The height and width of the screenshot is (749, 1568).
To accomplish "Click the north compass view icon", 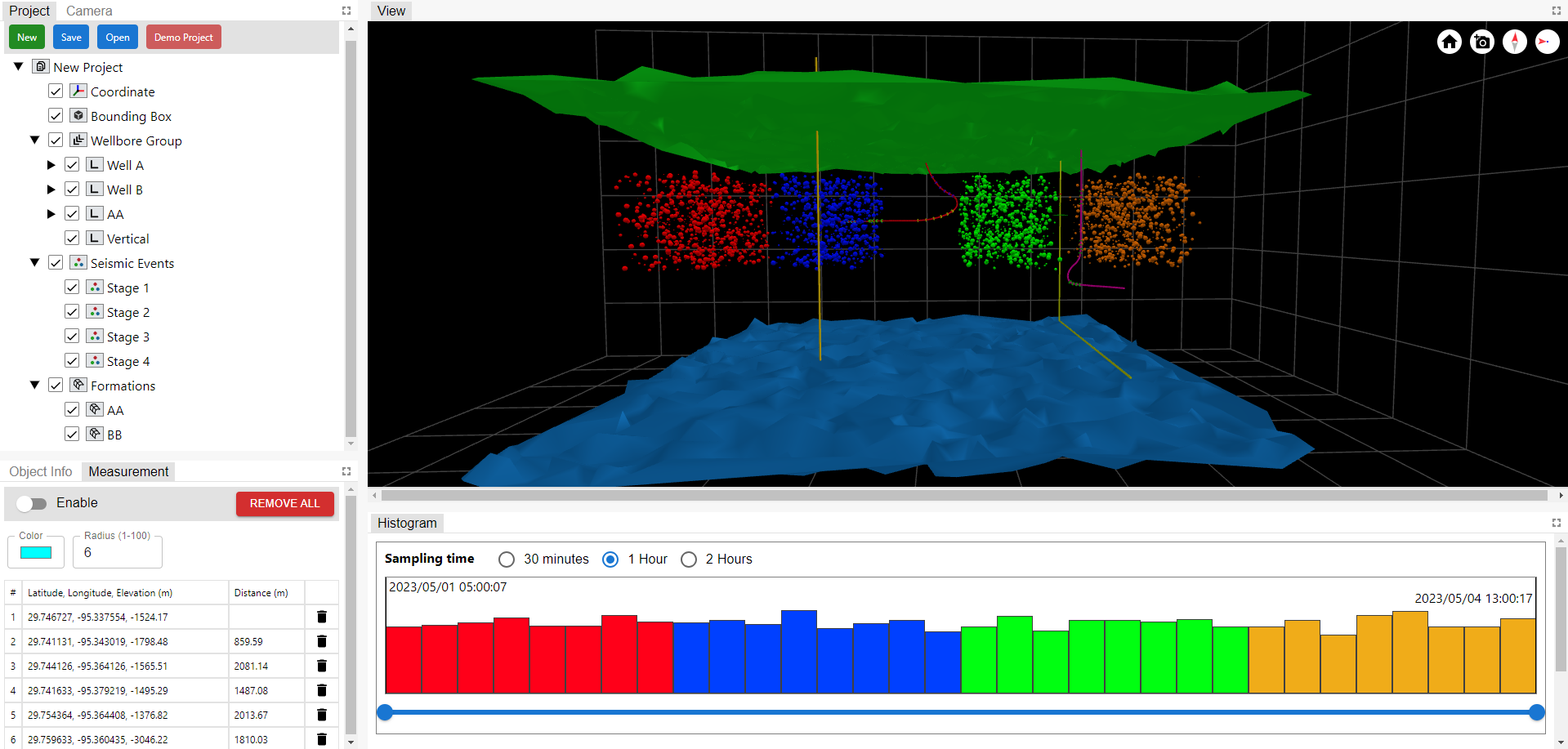I will tap(1514, 42).
